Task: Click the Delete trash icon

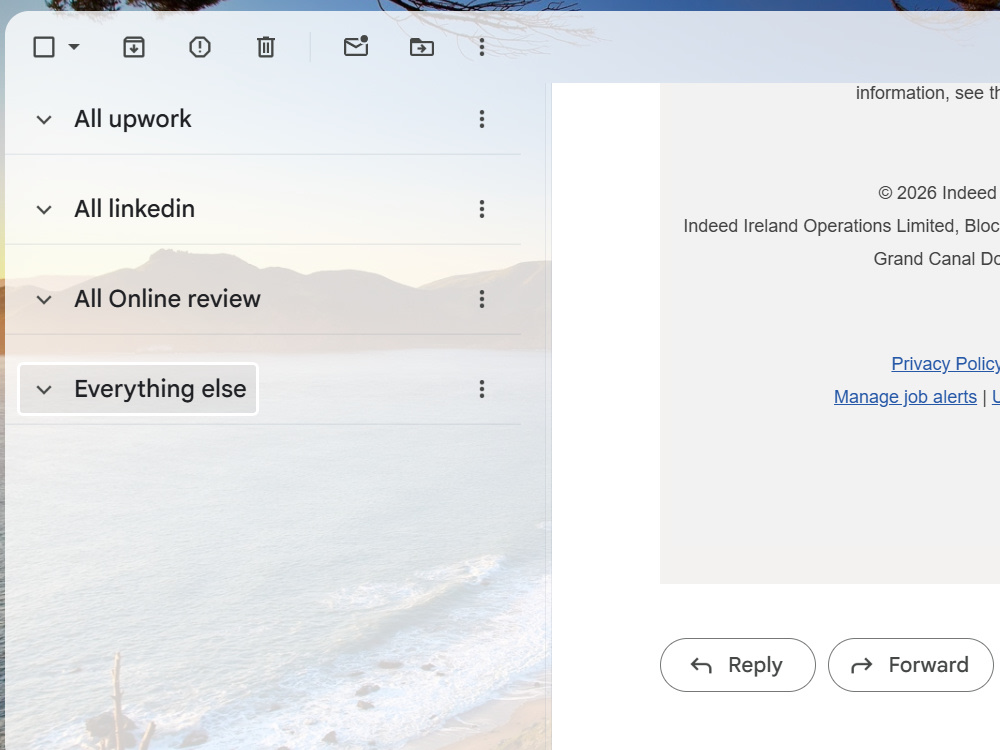Action: pyautogui.click(x=266, y=47)
